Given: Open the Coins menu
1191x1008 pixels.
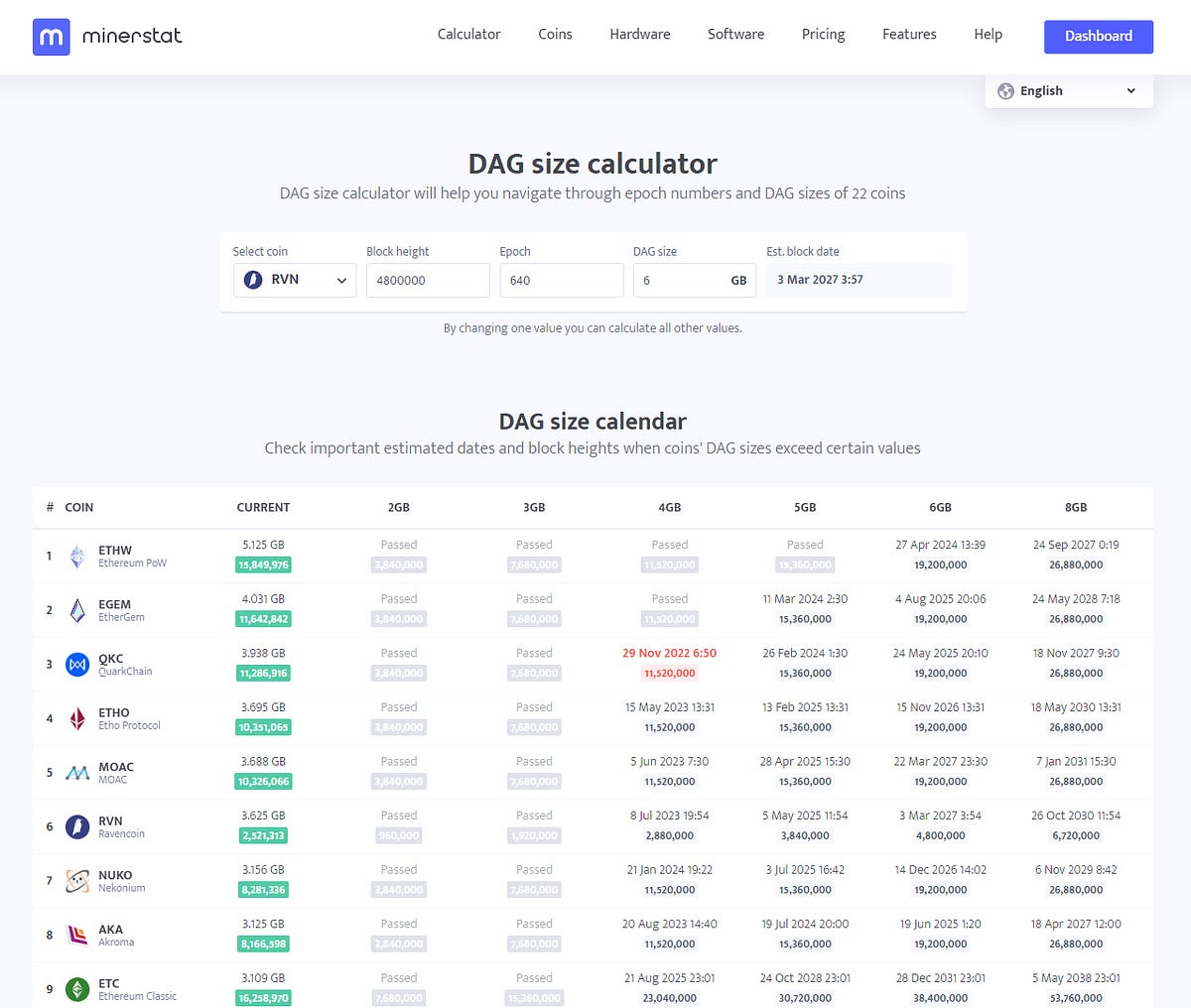Looking at the screenshot, I should 555,34.
